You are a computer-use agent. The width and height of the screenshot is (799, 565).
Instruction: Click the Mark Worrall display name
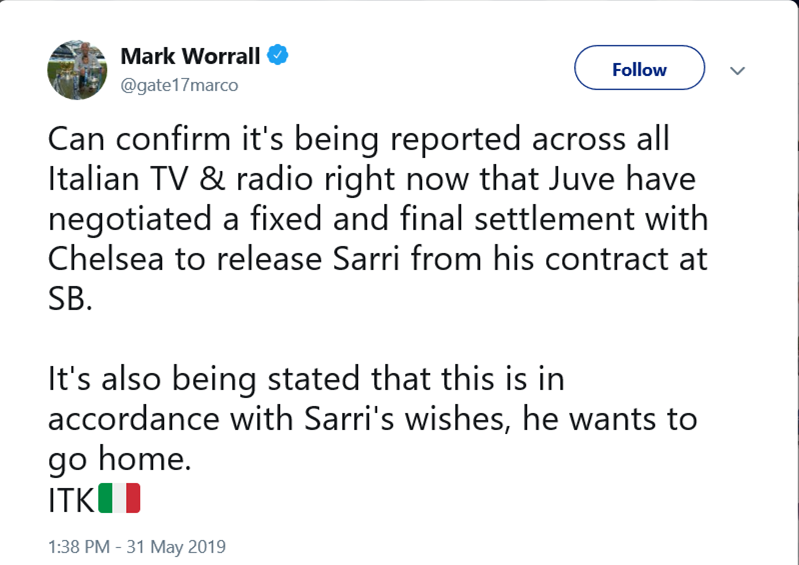[x=190, y=56]
